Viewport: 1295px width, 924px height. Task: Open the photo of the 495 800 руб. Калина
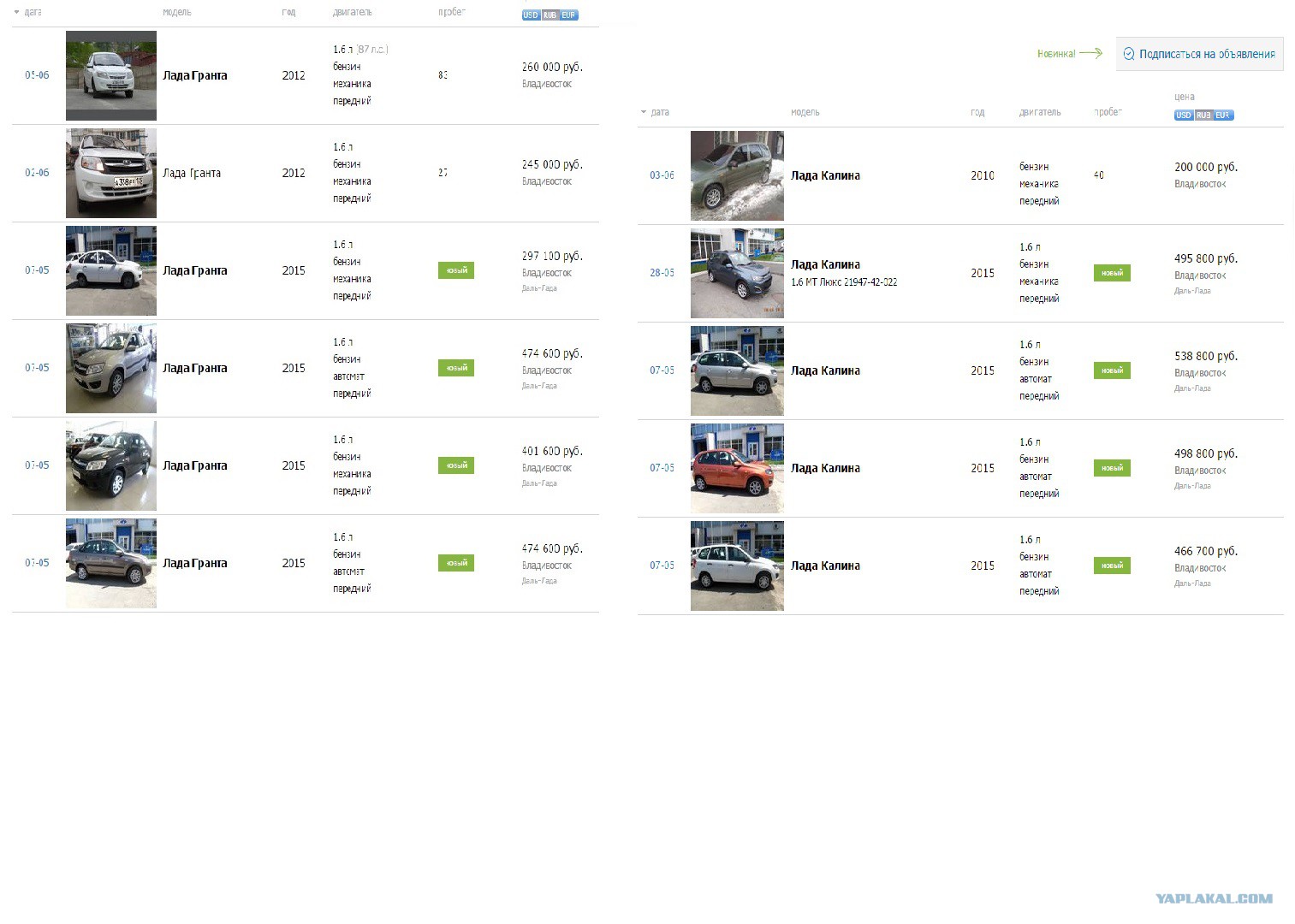click(737, 273)
